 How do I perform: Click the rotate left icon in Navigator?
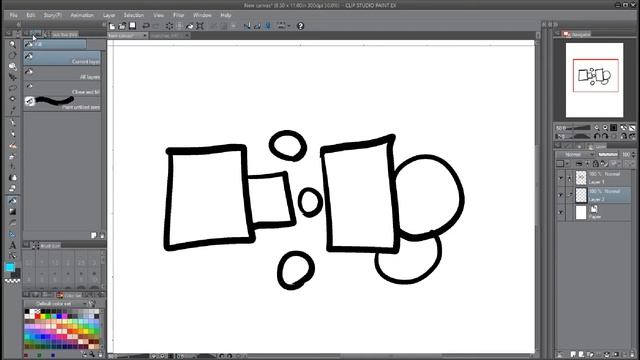tap(597, 136)
